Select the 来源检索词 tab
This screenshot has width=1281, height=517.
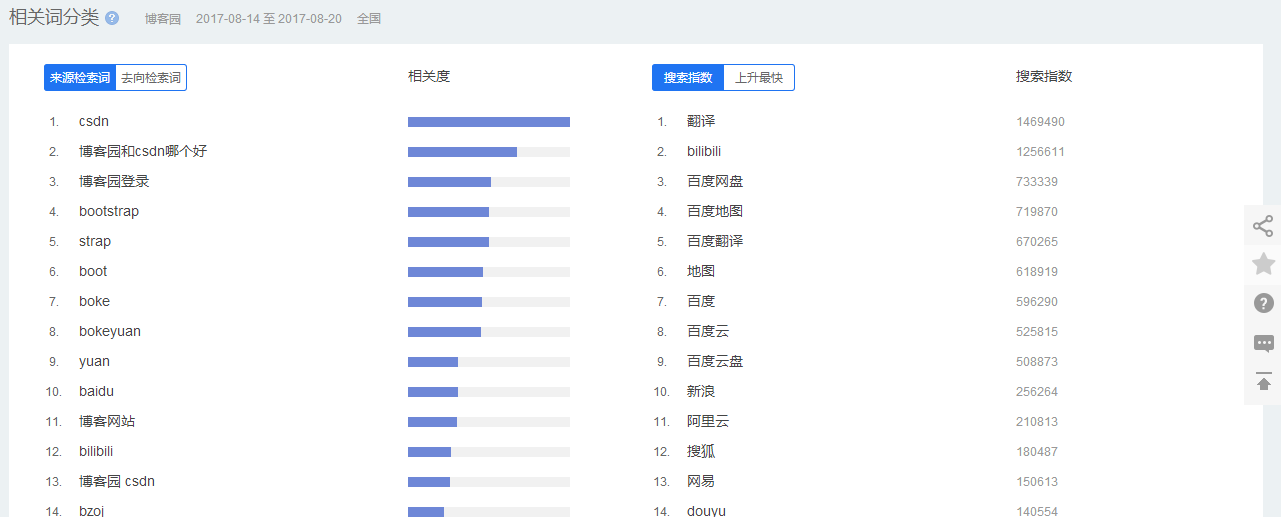80,77
